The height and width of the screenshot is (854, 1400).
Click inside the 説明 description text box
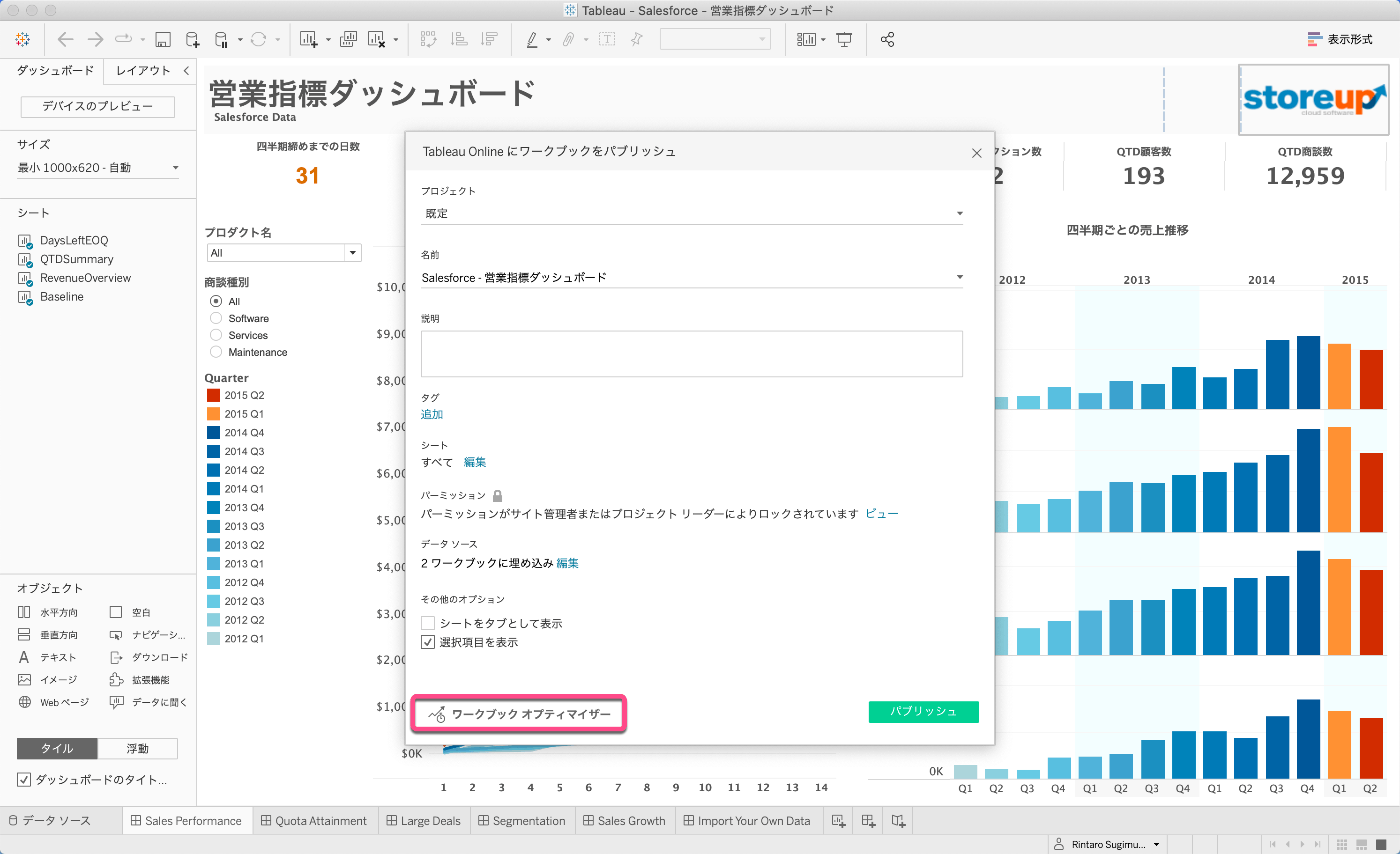pos(692,354)
